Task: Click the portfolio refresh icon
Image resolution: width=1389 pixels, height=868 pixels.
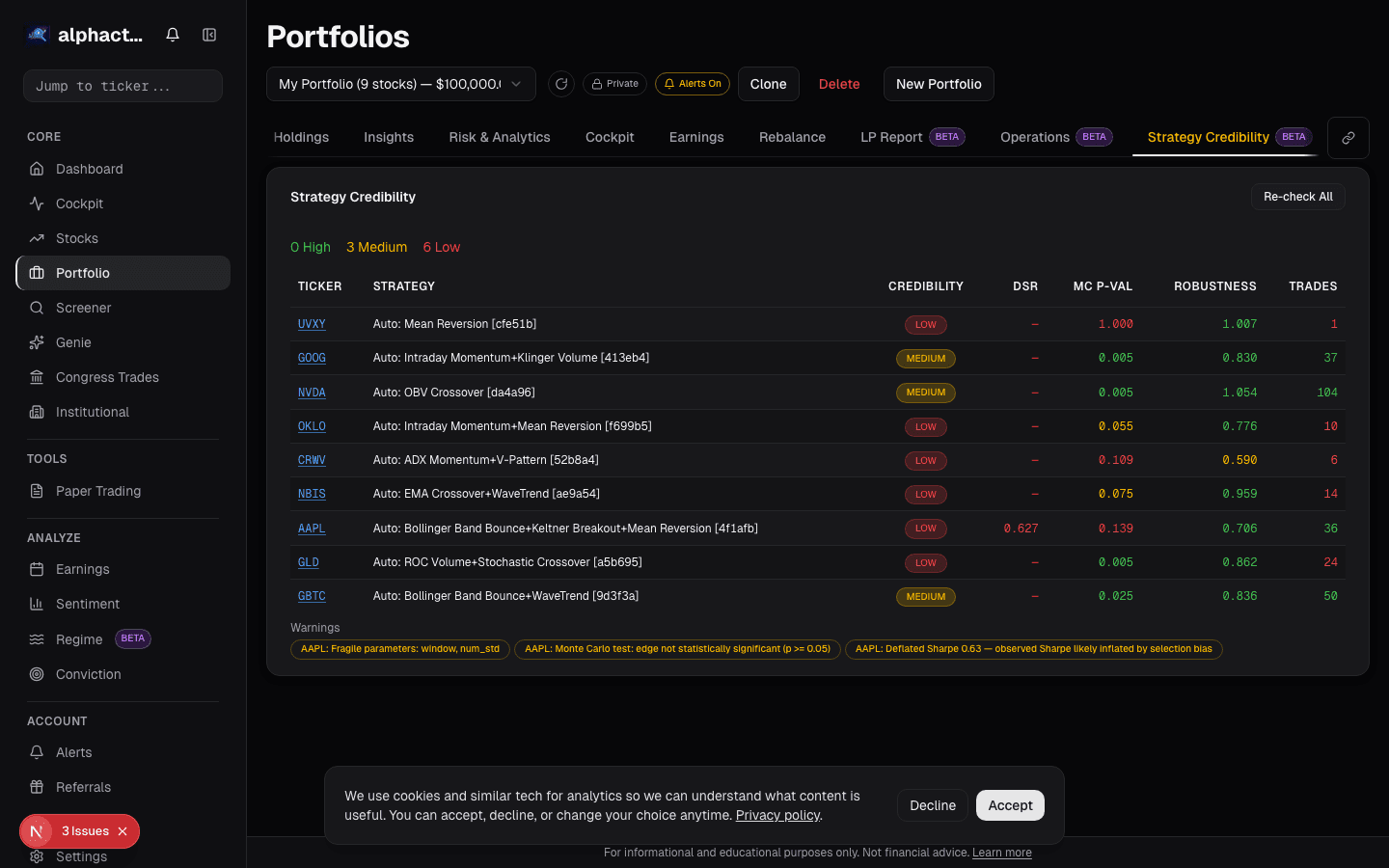Action: point(561,84)
